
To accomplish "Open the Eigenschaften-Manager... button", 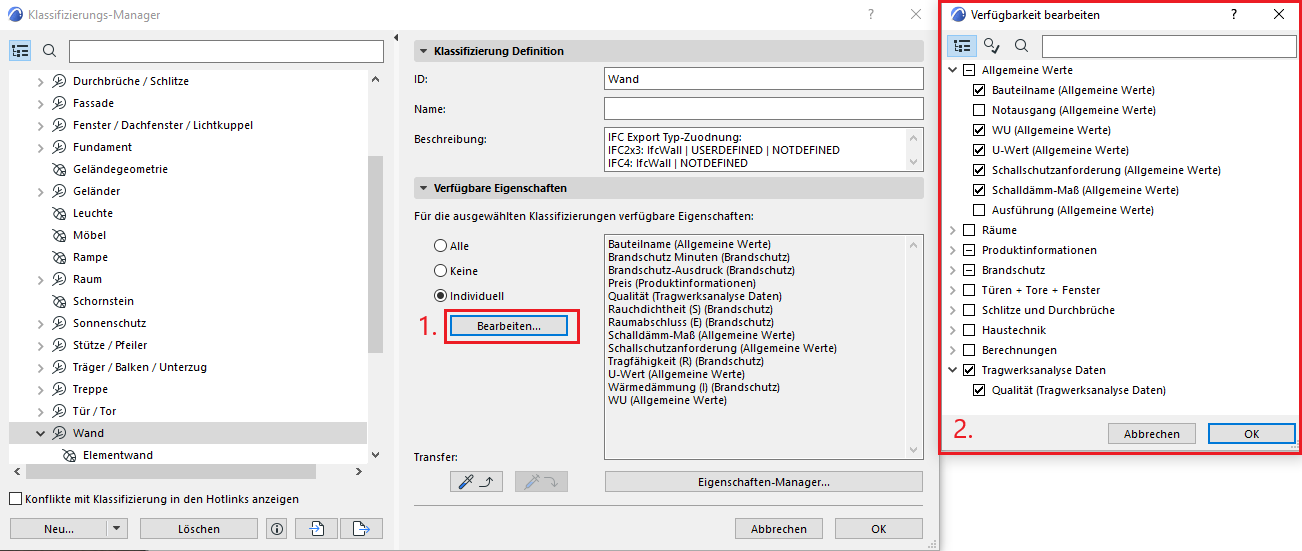I will coord(763,482).
